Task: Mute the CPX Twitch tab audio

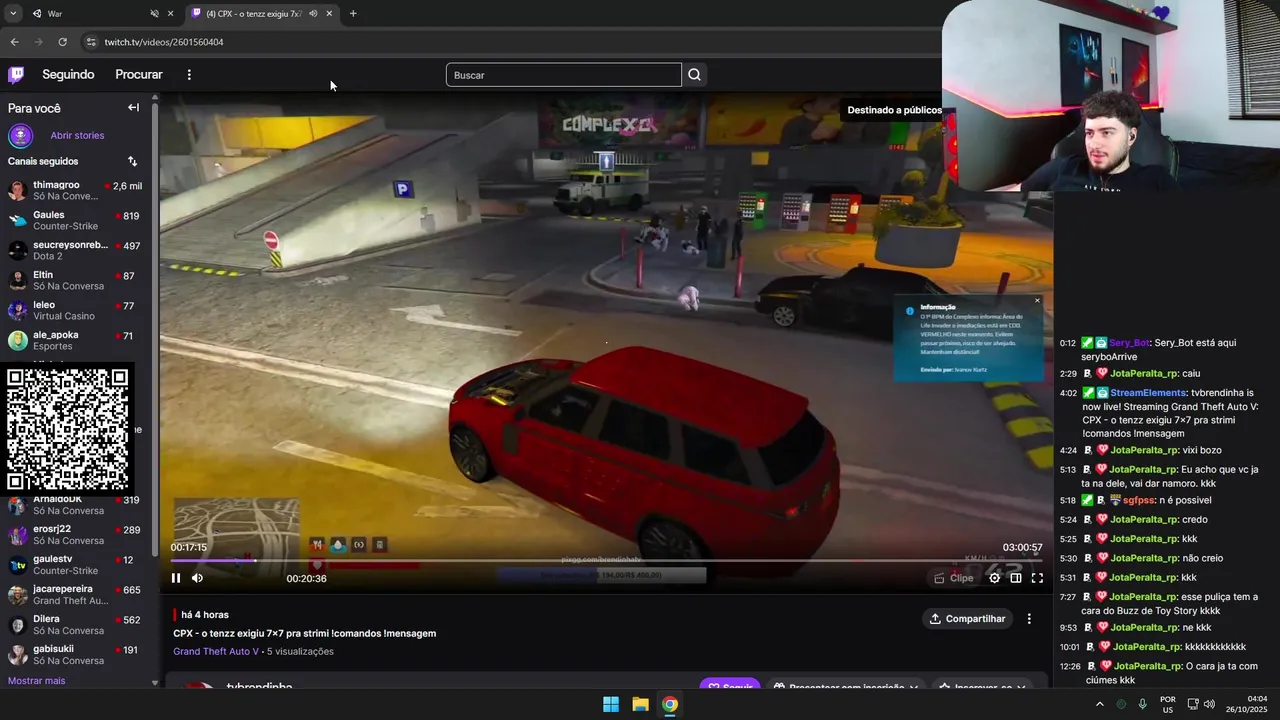Action: pos(313,14)
